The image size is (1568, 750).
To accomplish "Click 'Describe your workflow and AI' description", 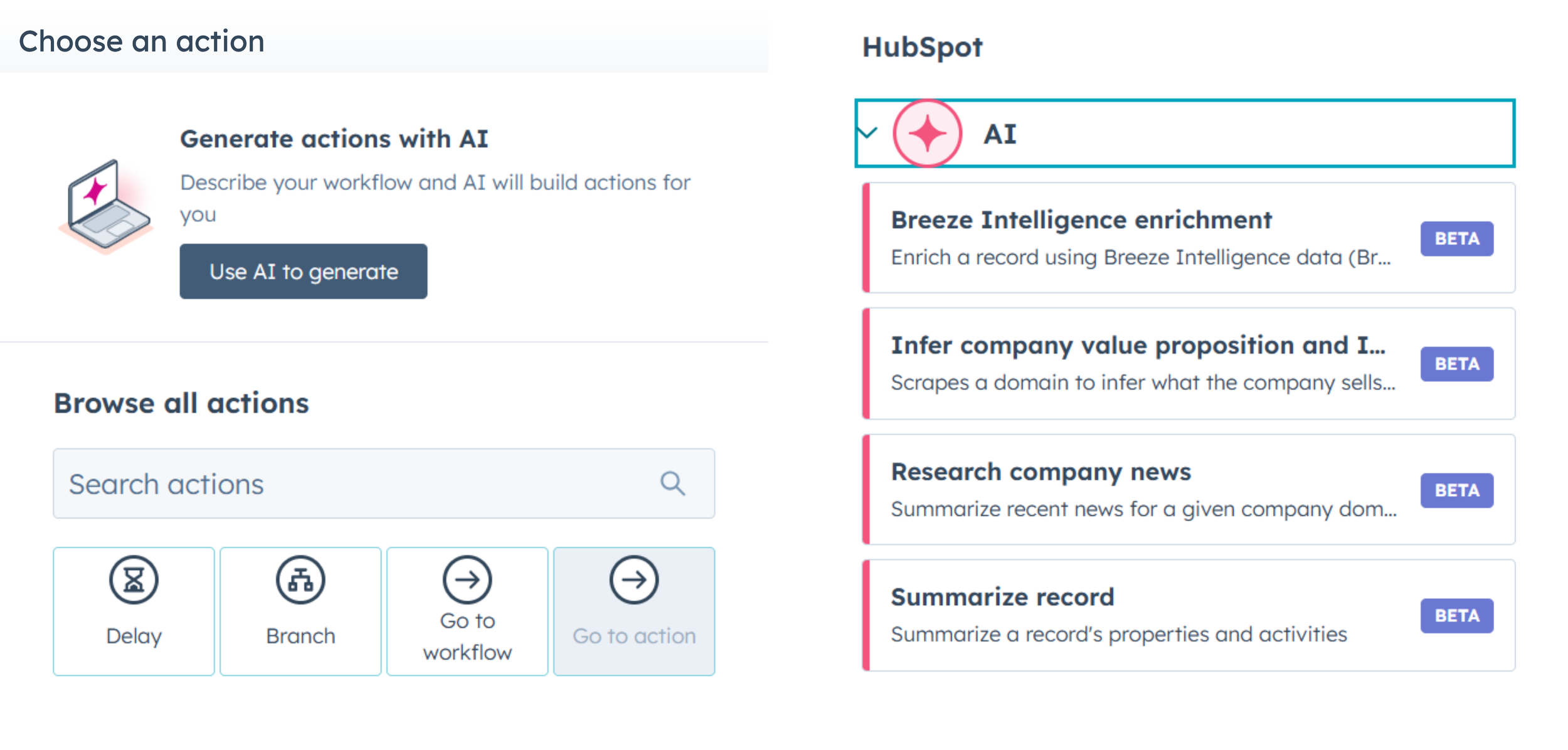I will pyautogui.click(x=435, y=198).
